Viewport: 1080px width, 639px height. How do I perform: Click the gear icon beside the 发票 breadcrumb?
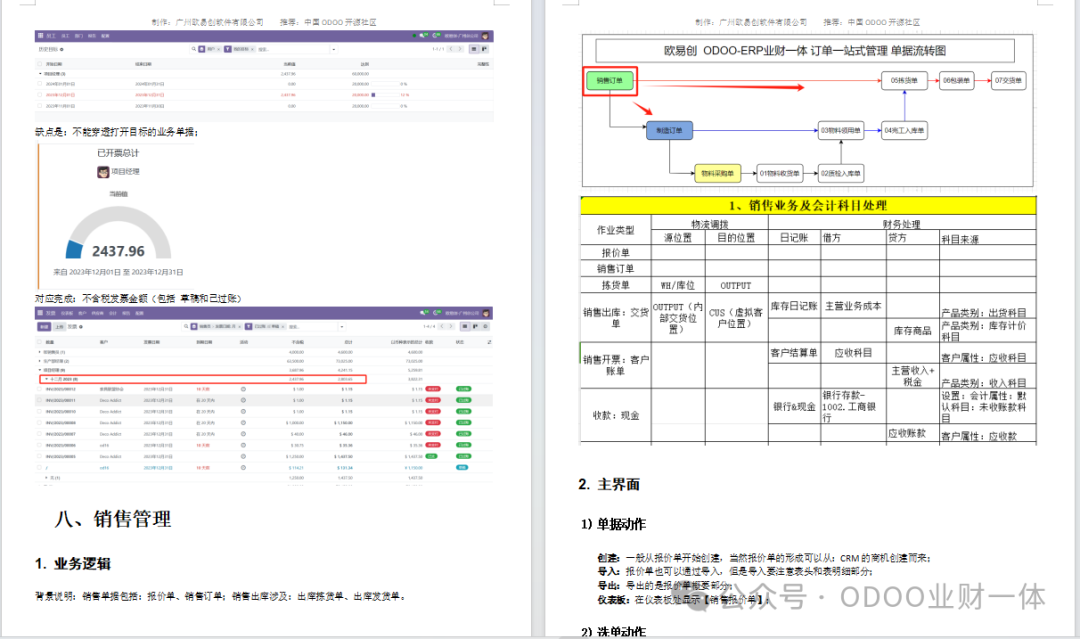click(81, 327)
